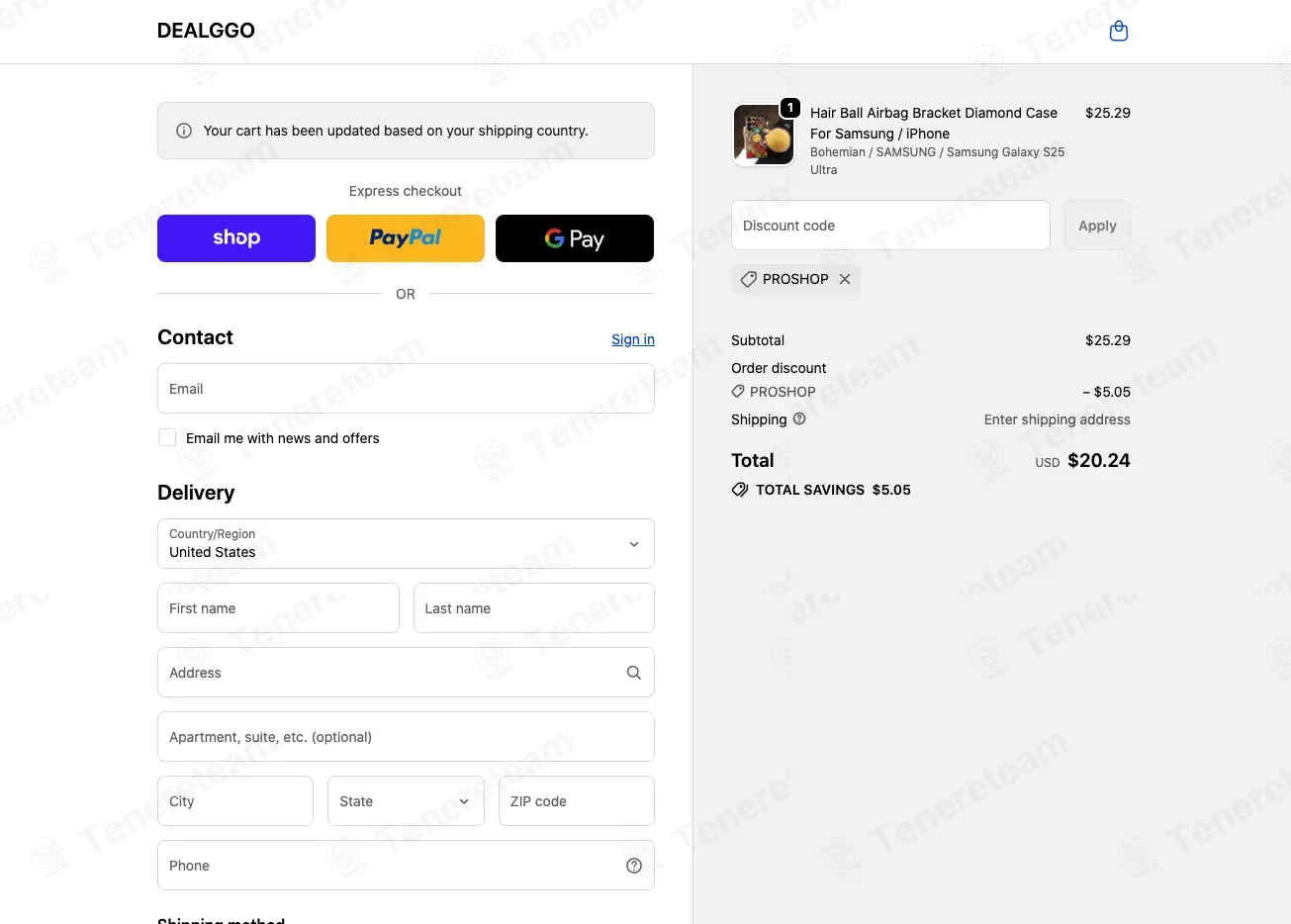Image resolution: width=1291 pixels, height=924 pixels.
Task: Focus the Discount code field
Action: tap(890, 226)
